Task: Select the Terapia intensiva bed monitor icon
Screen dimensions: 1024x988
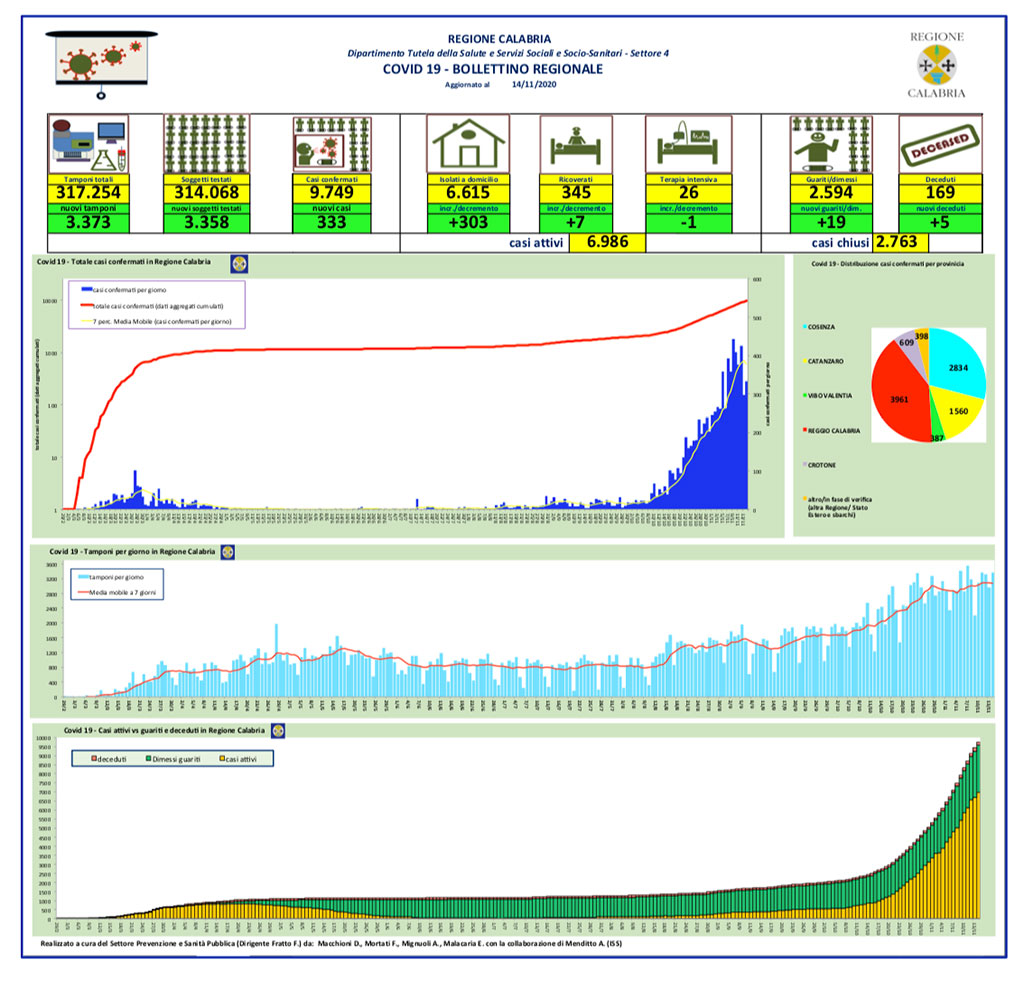Action: tap(688, 144)
